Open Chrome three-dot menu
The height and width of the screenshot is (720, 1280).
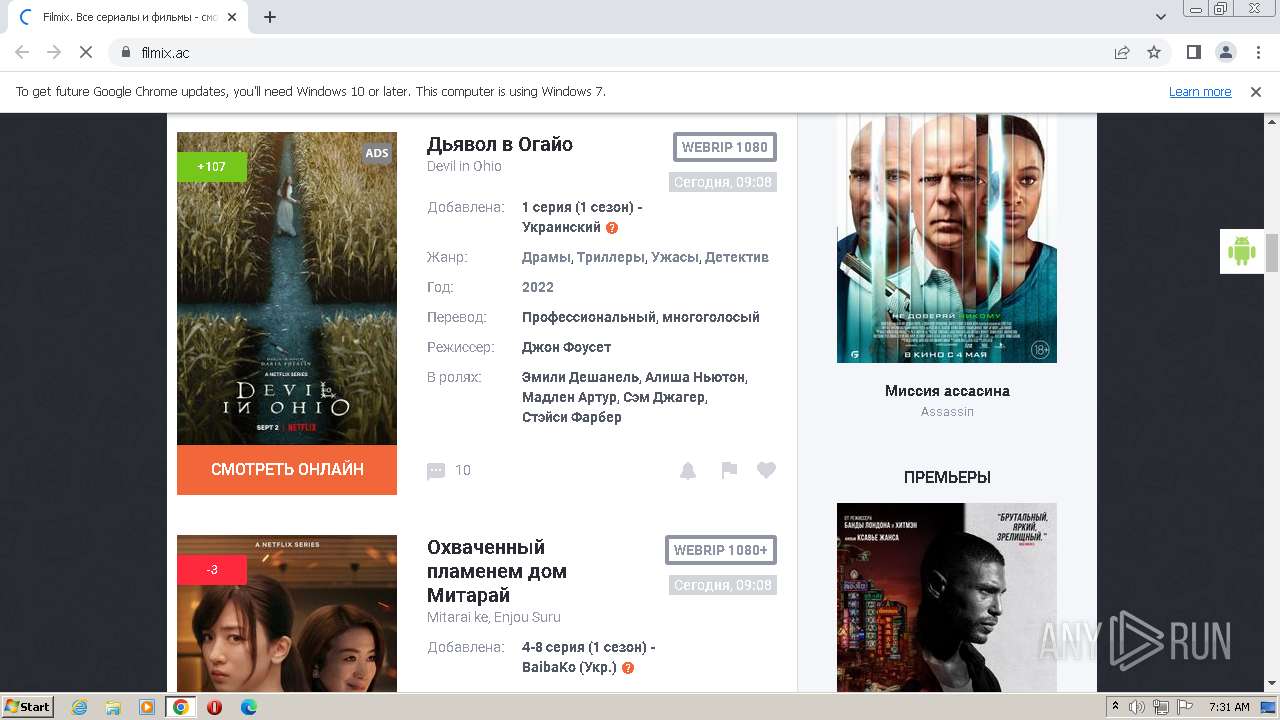pos(1256,52)
